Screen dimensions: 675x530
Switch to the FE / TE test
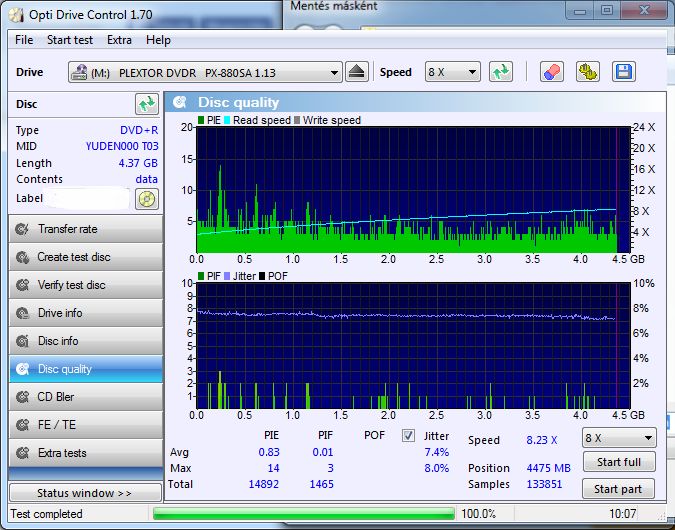pyautogui.click(x=84, y=425)
